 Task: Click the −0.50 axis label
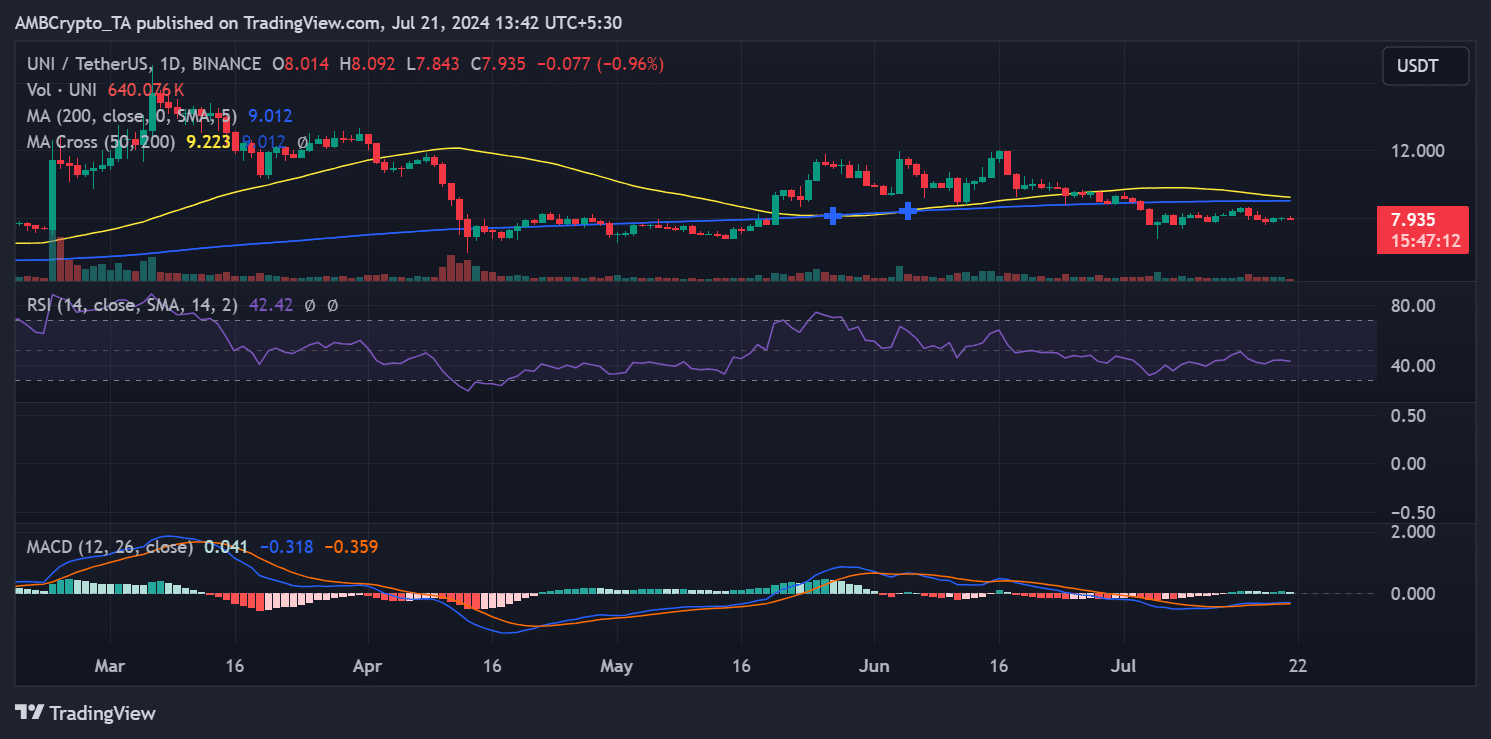coord(1415,511)
